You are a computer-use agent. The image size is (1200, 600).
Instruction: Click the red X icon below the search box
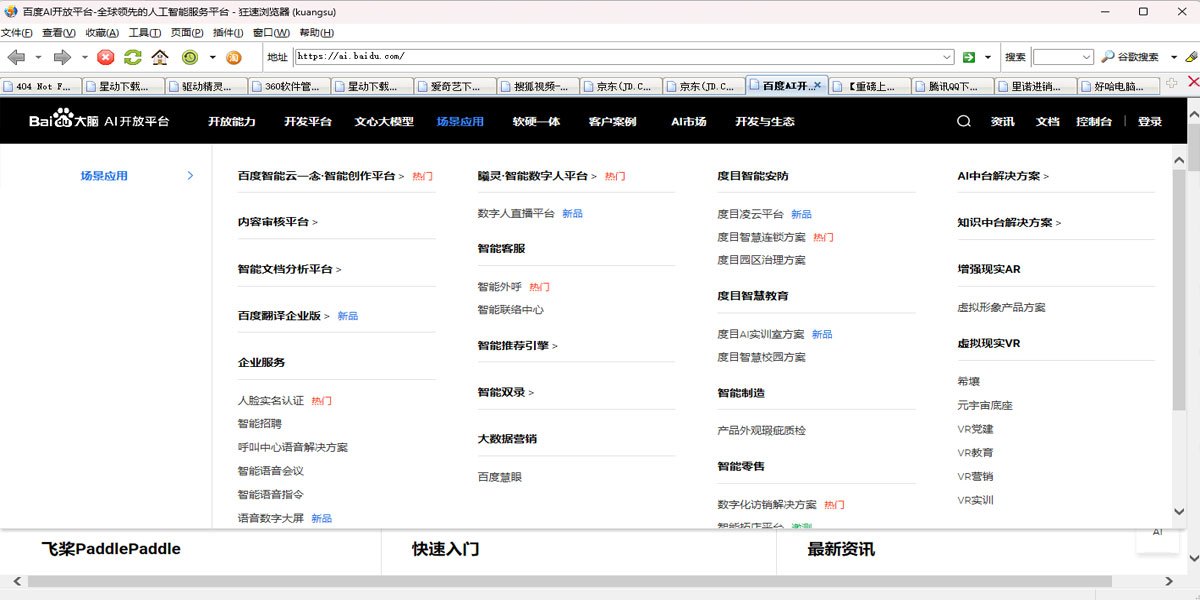1193,81
